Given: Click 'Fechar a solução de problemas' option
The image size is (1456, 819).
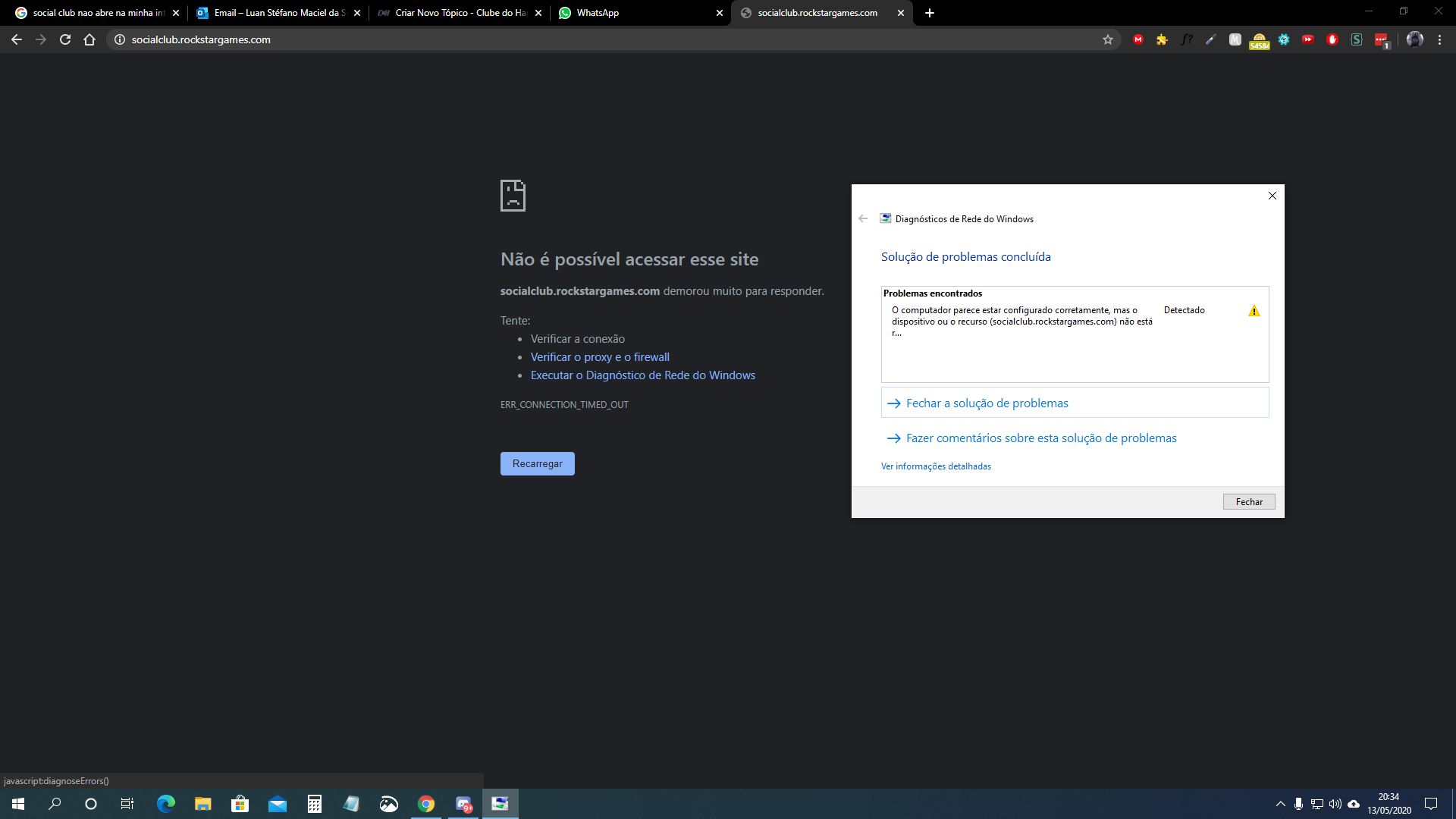Looking at the screenshot, I should [x=1075, y=403].
